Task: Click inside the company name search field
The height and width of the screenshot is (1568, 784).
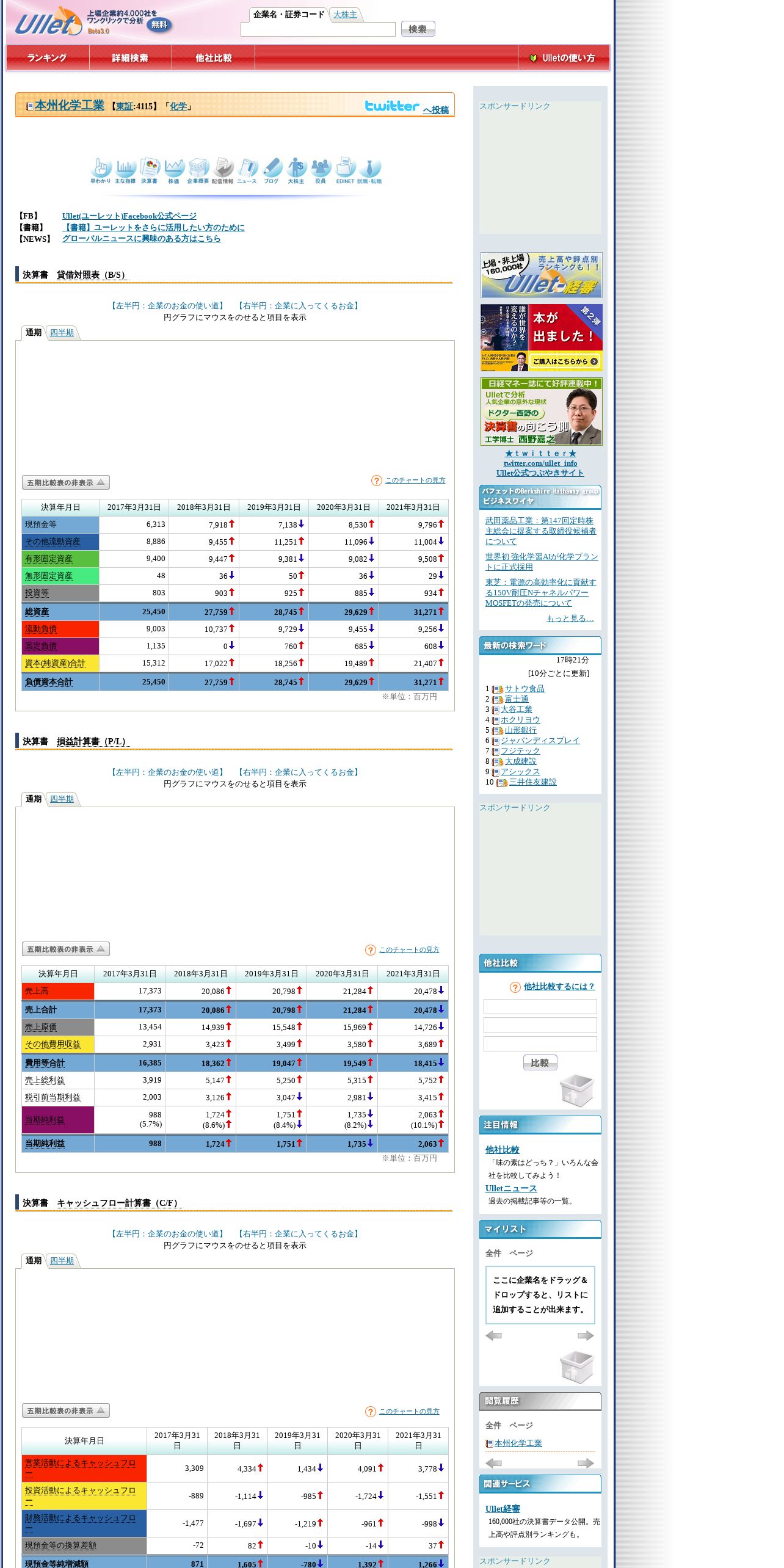Action: (318, 29)
